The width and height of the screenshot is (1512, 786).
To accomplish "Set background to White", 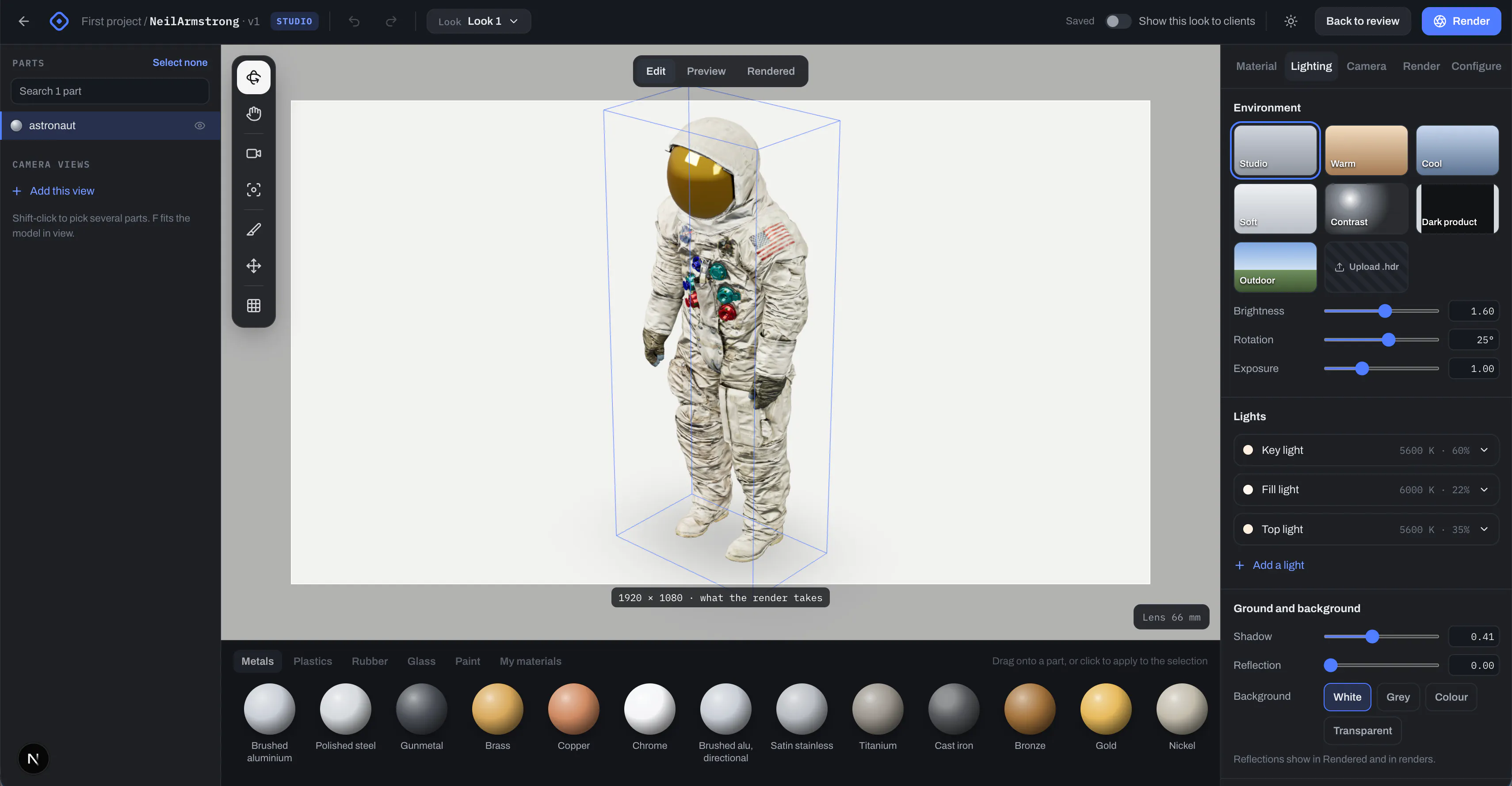I will (1347, 697).
